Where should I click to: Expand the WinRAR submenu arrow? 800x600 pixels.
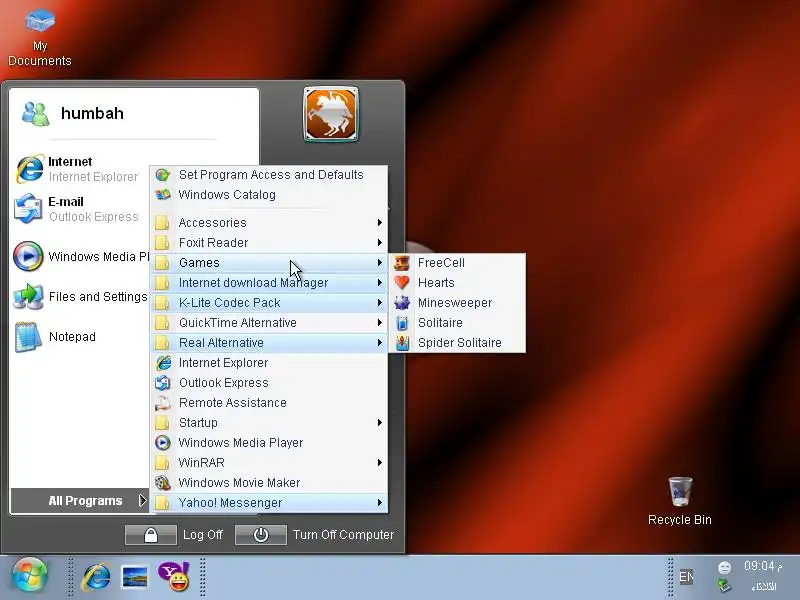pyautogui.click(x=380, y=462)
